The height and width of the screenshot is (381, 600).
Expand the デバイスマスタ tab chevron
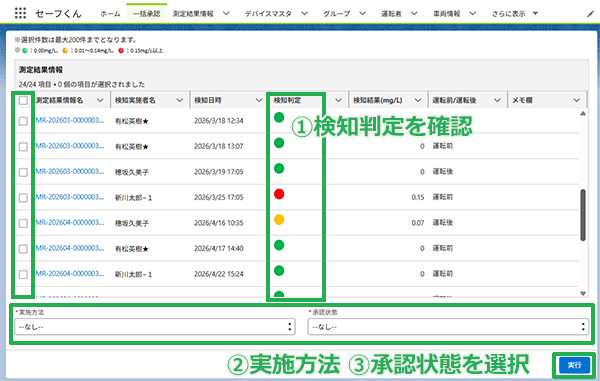304,13
